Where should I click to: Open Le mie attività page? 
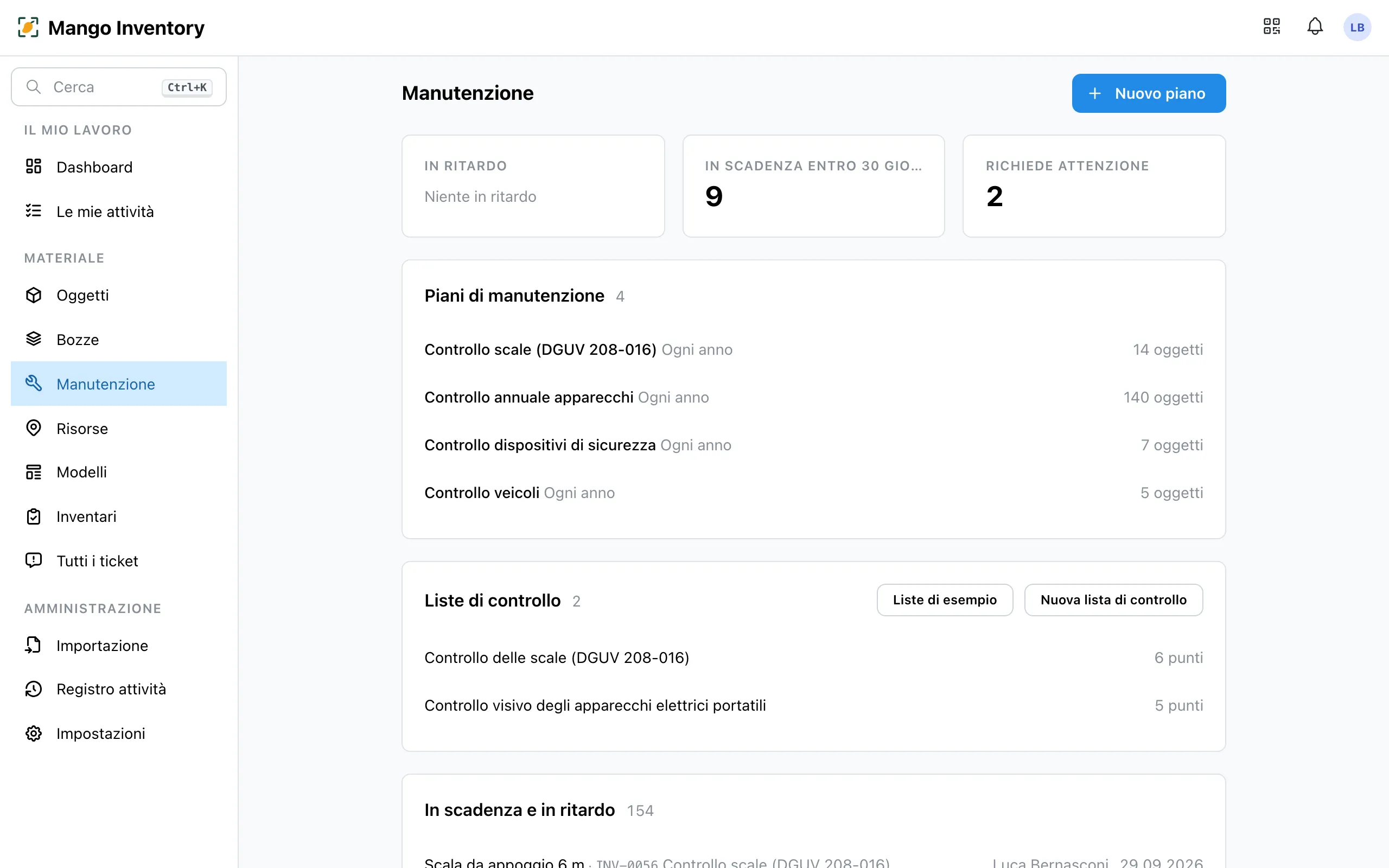[x=119, y=211]
